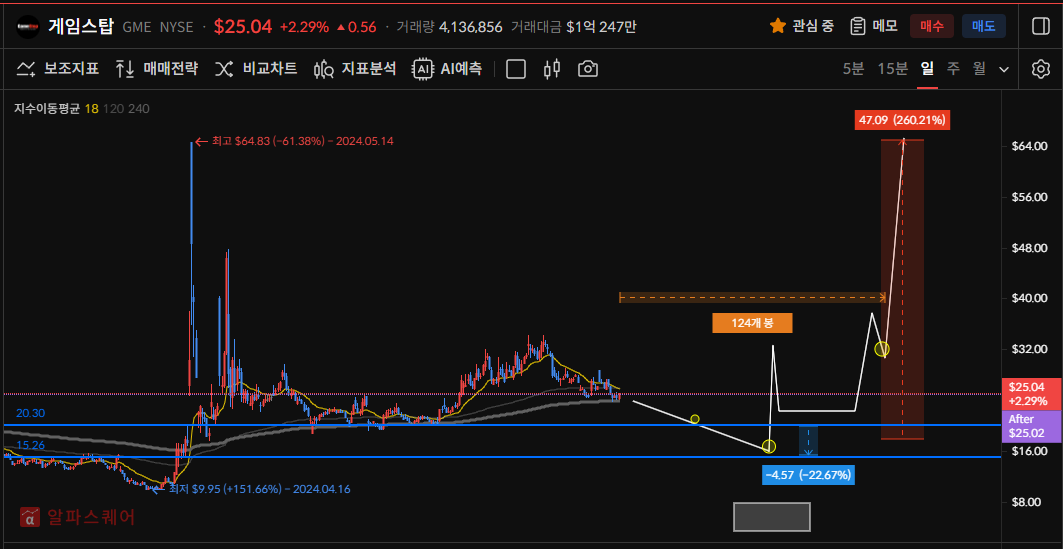
Task: Click the 47.09 (260.21%) measurement label
Action: [902, 121]
